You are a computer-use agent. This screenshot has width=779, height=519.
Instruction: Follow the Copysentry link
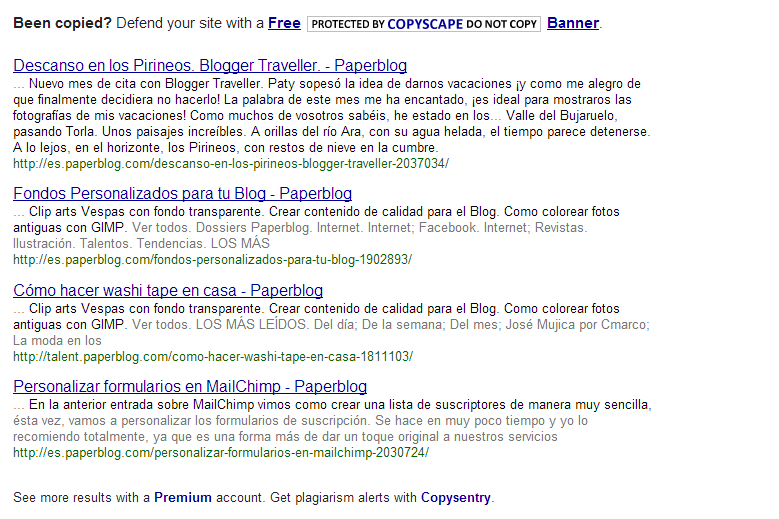click(x=456, y=497)
